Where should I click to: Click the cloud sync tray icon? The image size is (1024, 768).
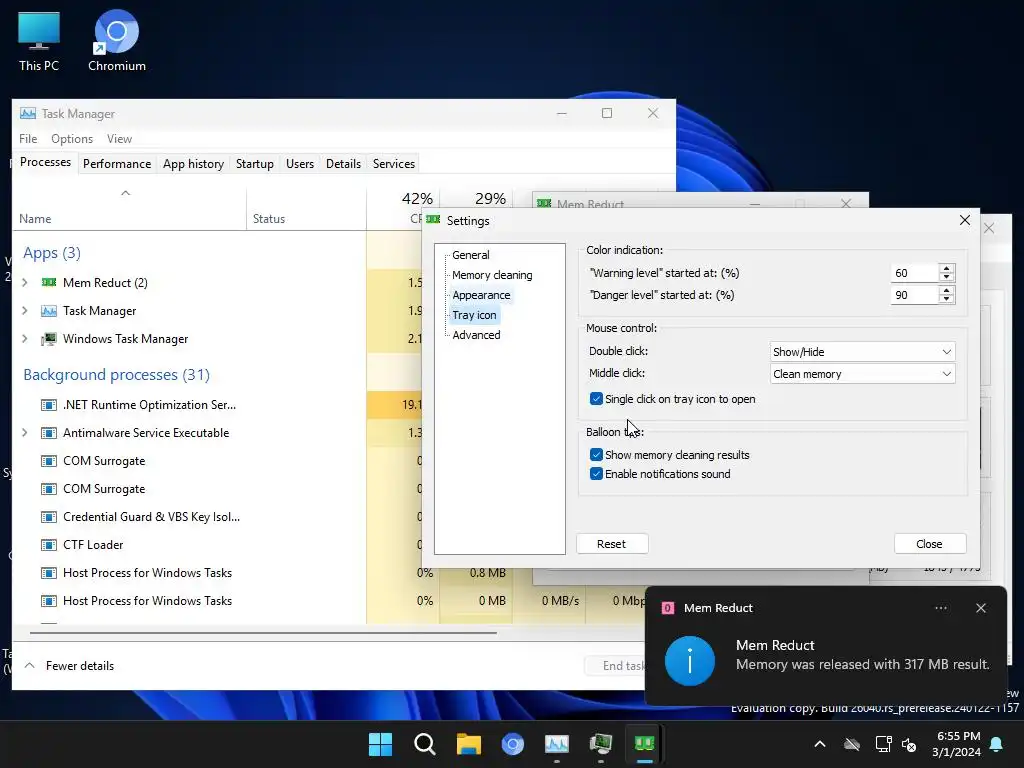tap(852, 744)
